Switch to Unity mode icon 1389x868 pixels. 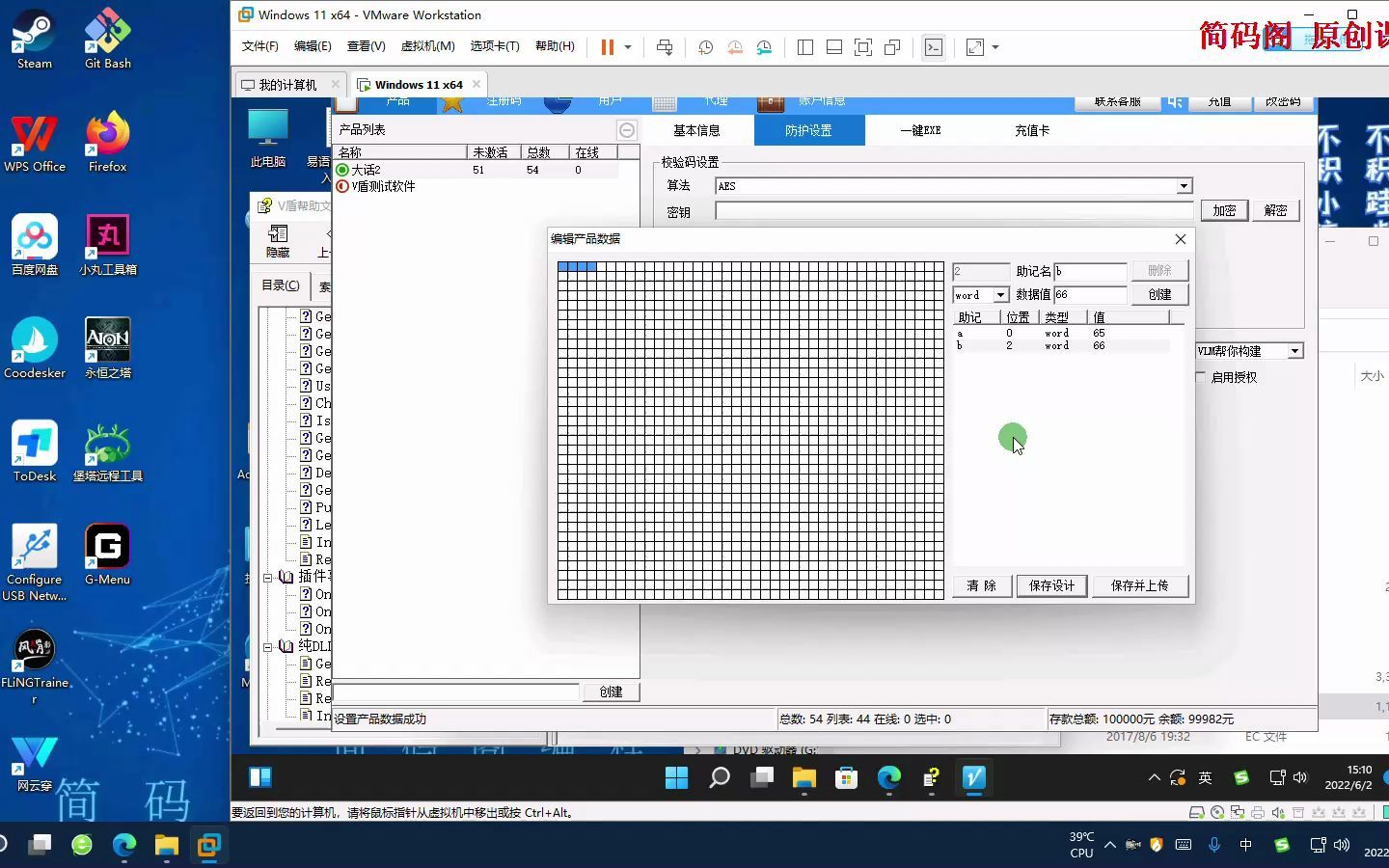tap(892, 46)
